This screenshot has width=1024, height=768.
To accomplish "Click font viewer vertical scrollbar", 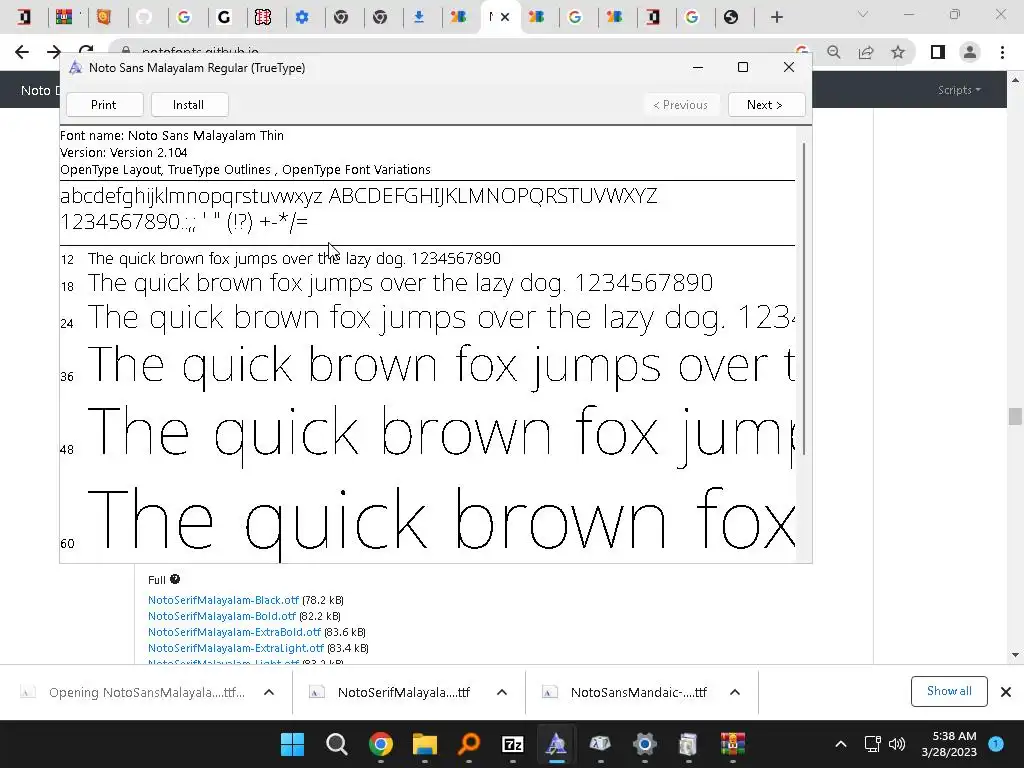I will point(804,298).
